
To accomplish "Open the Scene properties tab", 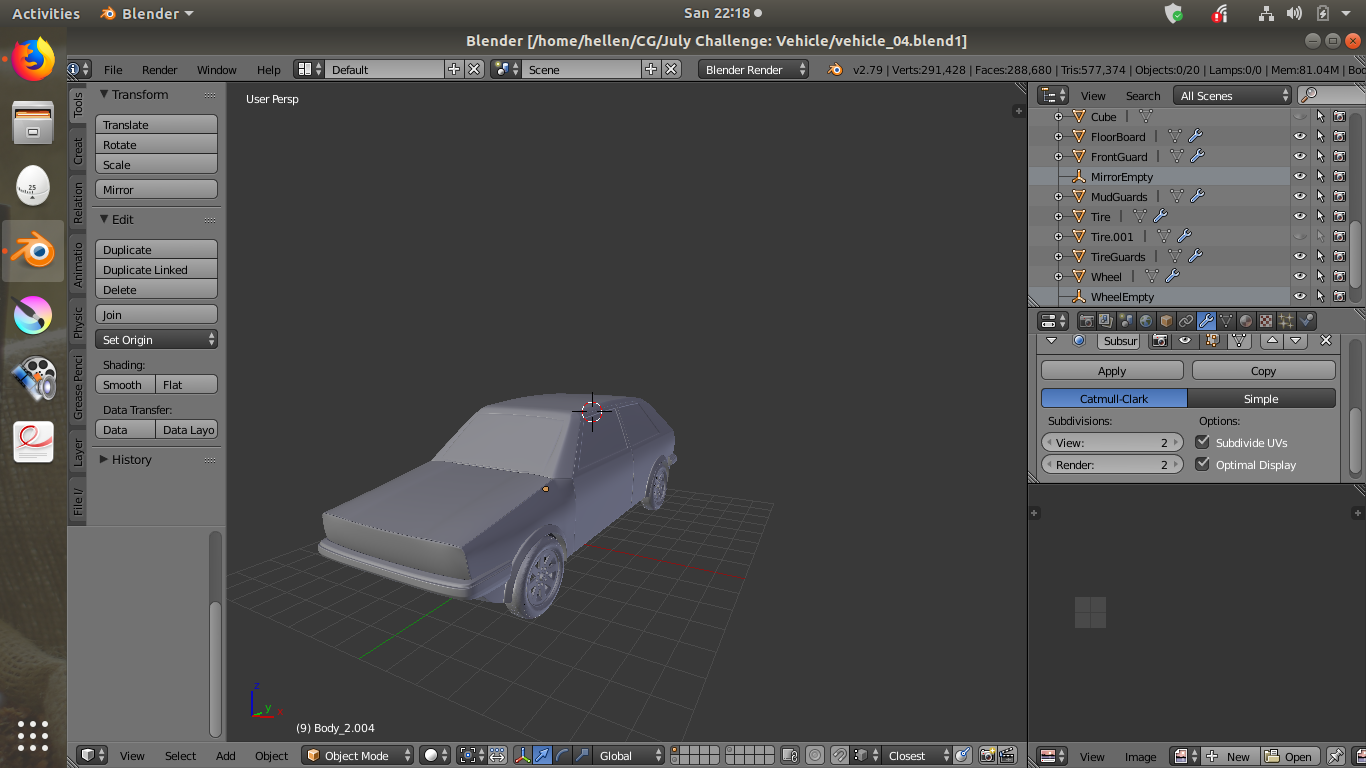I will [x=1126, y=321].
